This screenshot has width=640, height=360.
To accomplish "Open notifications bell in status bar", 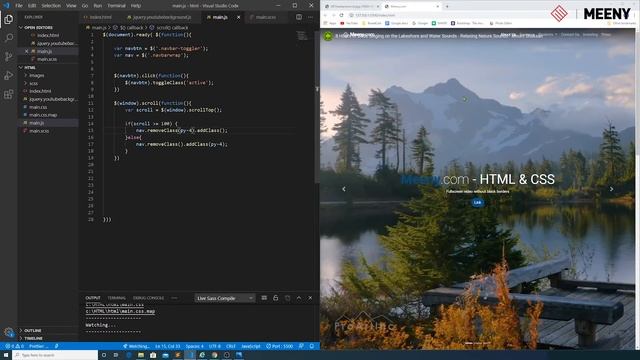I will click(x=312, y=346).
